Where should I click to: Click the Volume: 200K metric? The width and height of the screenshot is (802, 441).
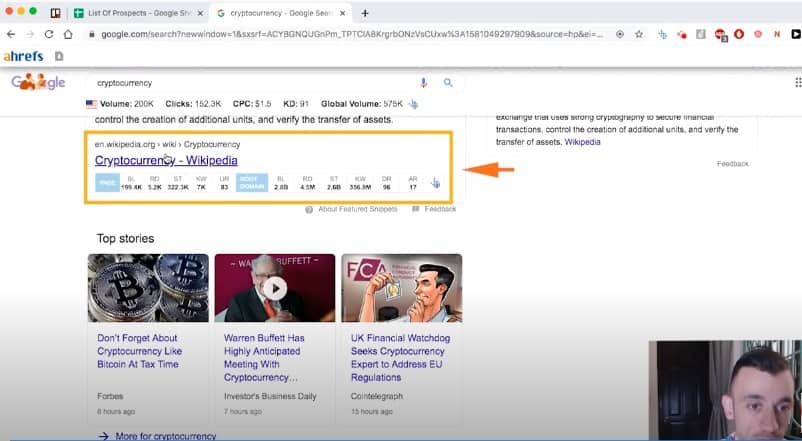click(127, 104)
